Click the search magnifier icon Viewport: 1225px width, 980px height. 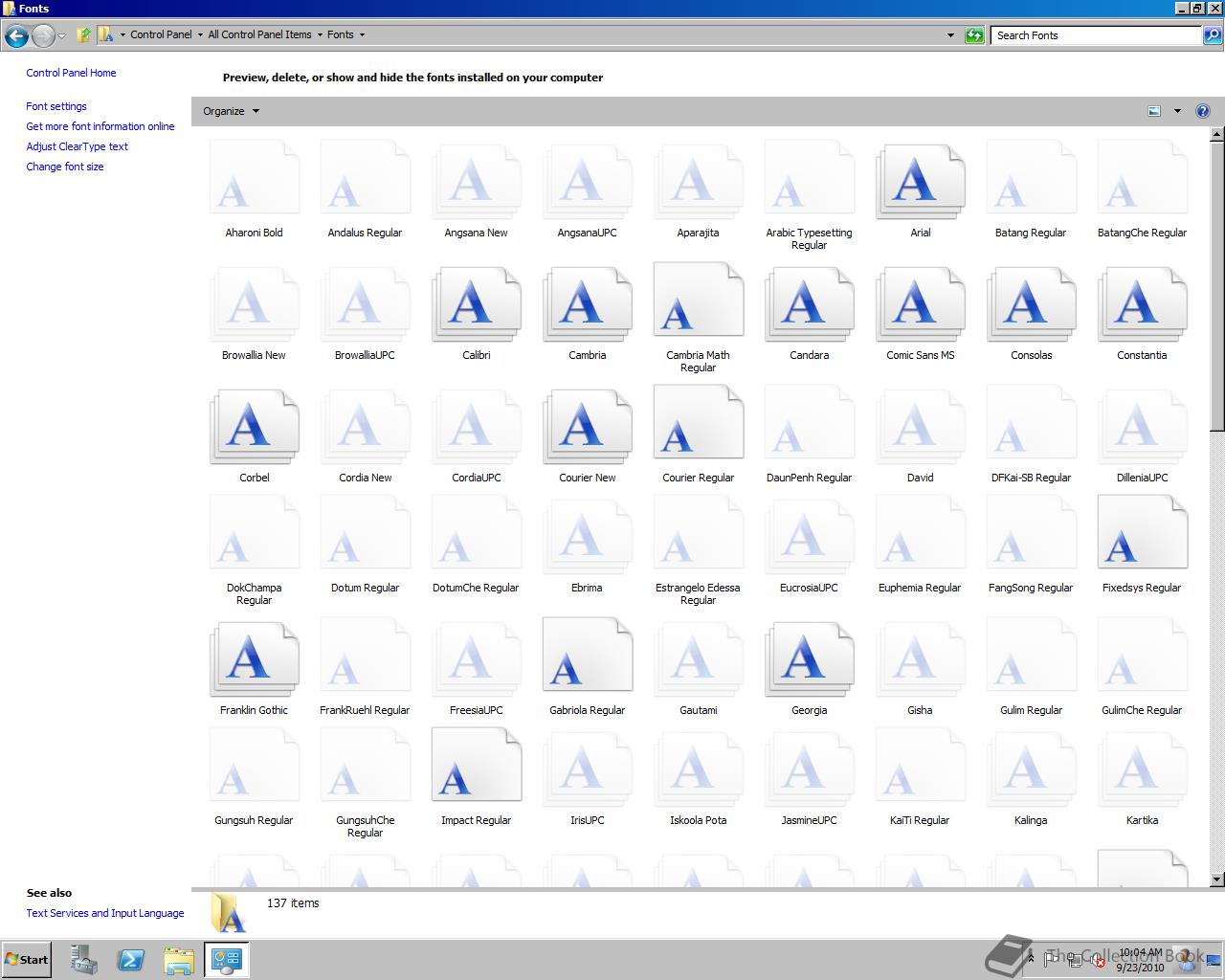click(x=1213, y=35)
